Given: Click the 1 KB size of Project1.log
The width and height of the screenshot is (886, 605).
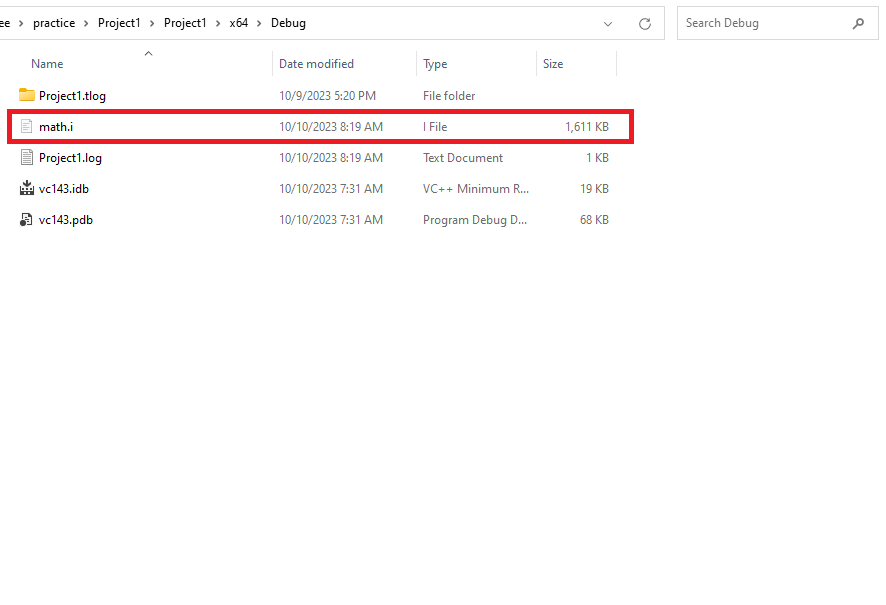Looking at the screenshot, I should click(x=597, y=158).
